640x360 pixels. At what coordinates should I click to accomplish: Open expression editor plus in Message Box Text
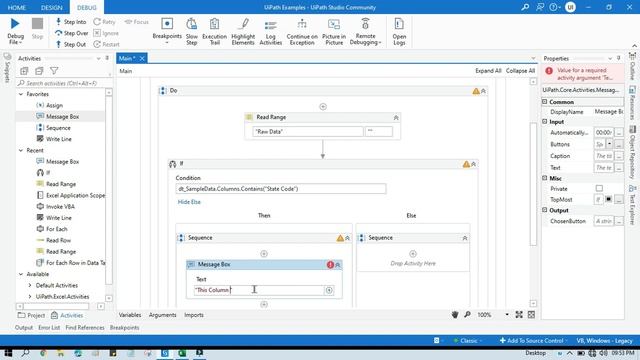[329, 290]
